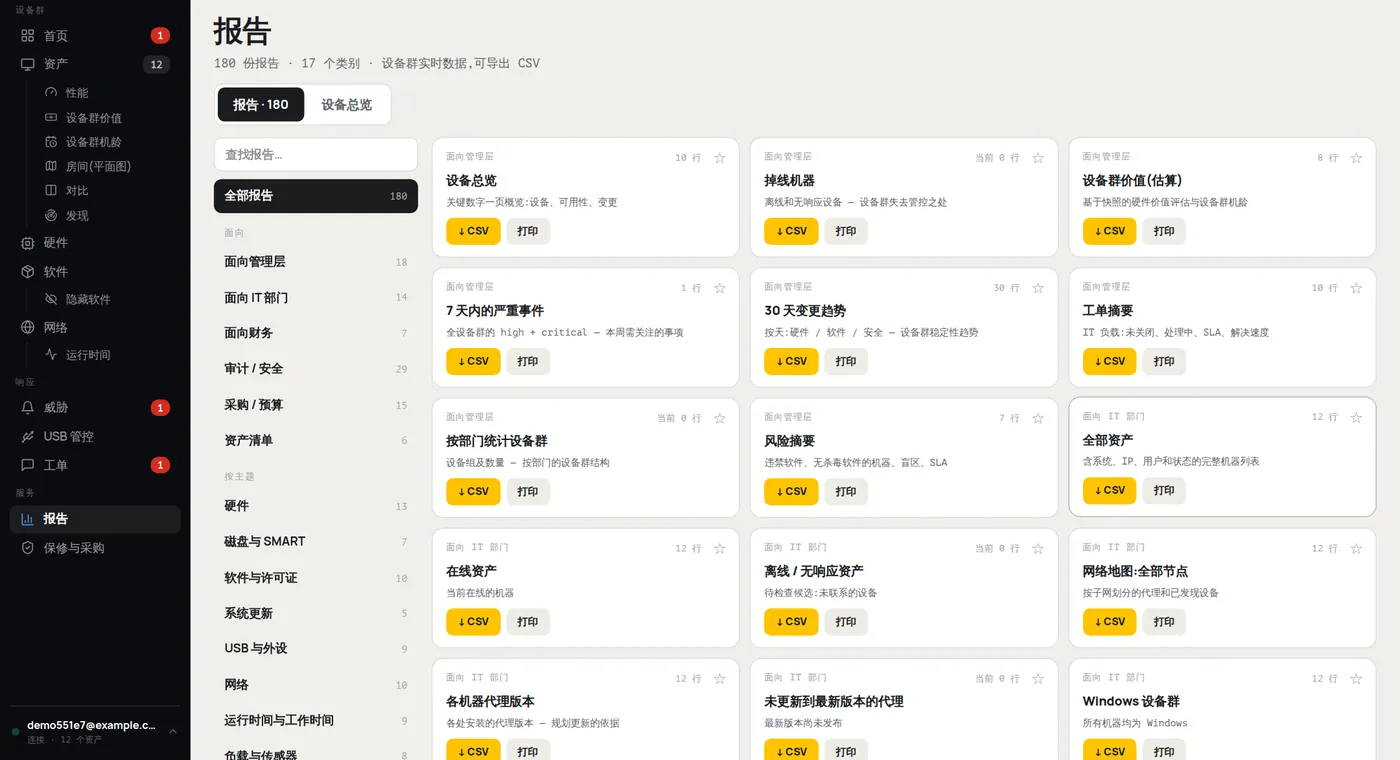
Task: Click the 软件 package icon
Action: (x=28, y=272)
